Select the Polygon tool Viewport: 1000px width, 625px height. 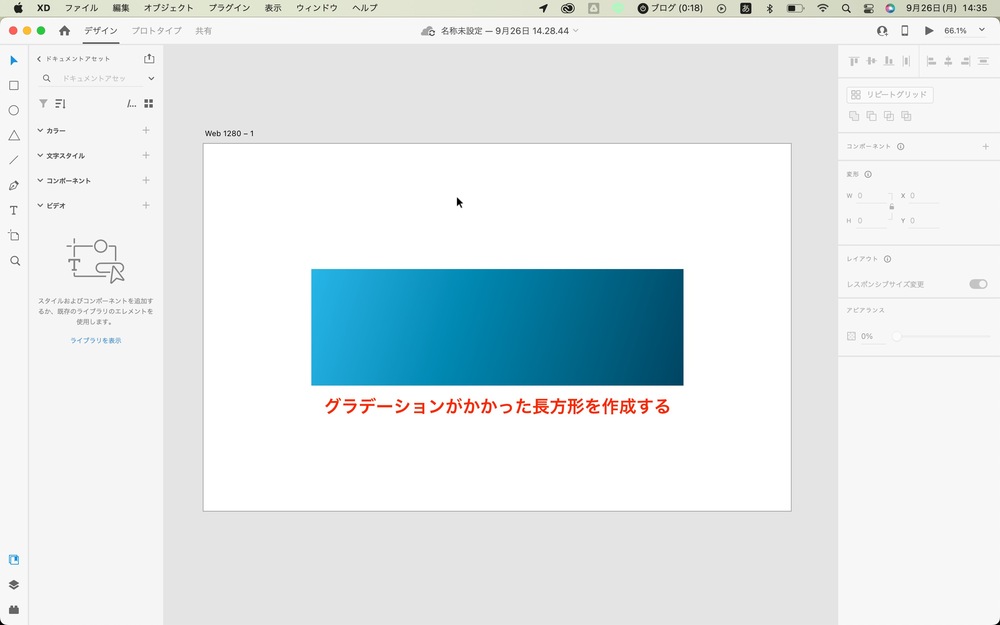point(14,135)
